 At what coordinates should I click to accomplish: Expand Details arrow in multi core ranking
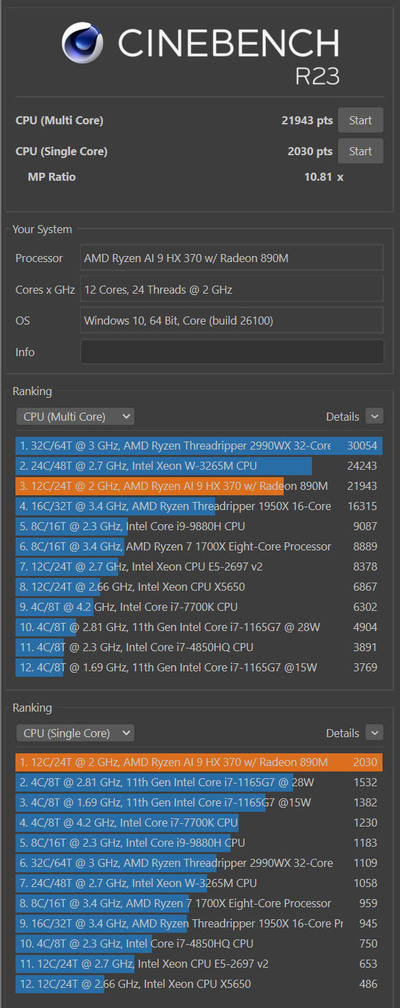point(374,417)
